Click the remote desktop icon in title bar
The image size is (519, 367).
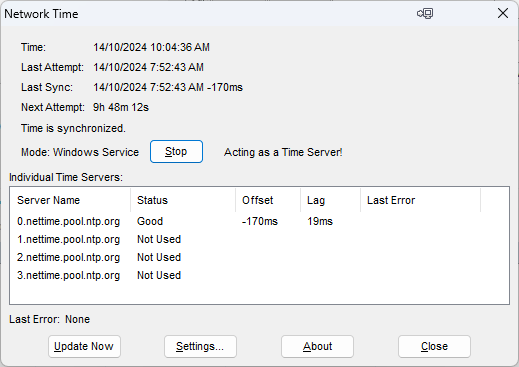[425, 14]
